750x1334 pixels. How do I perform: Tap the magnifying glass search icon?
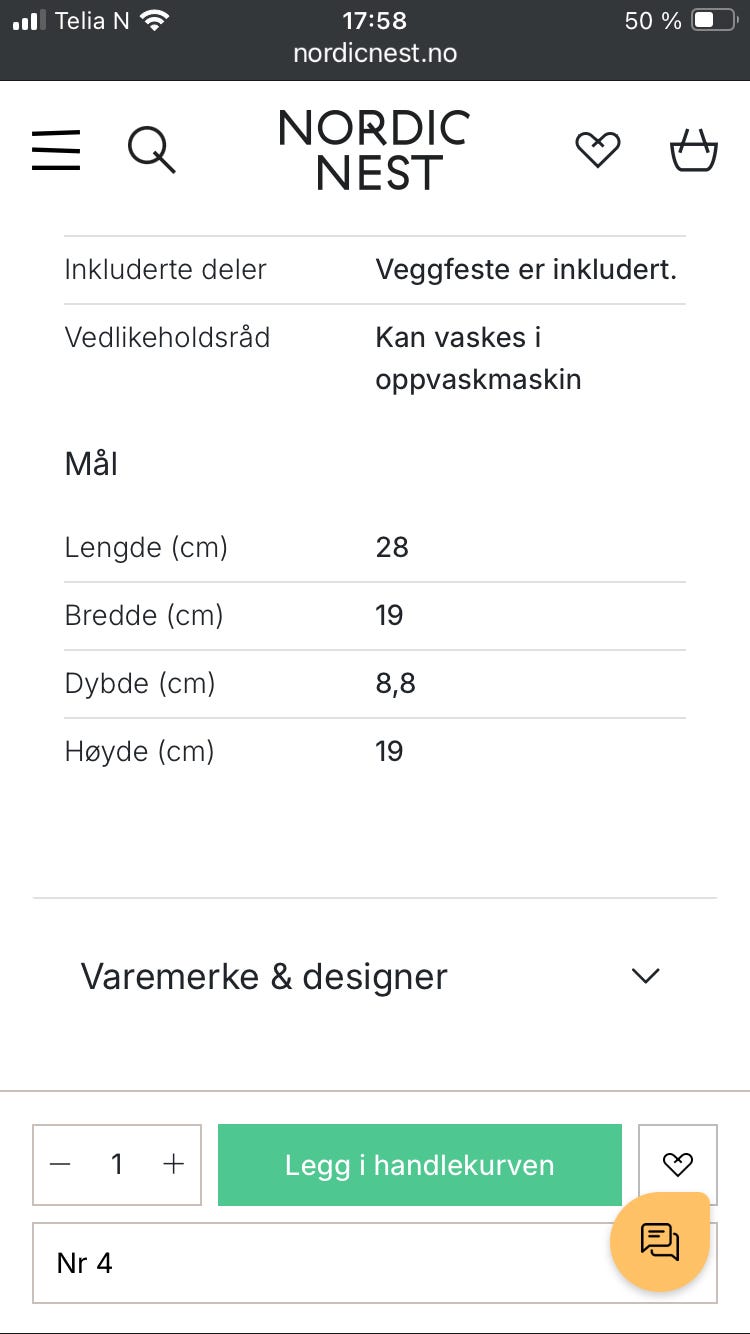(151, 151)
